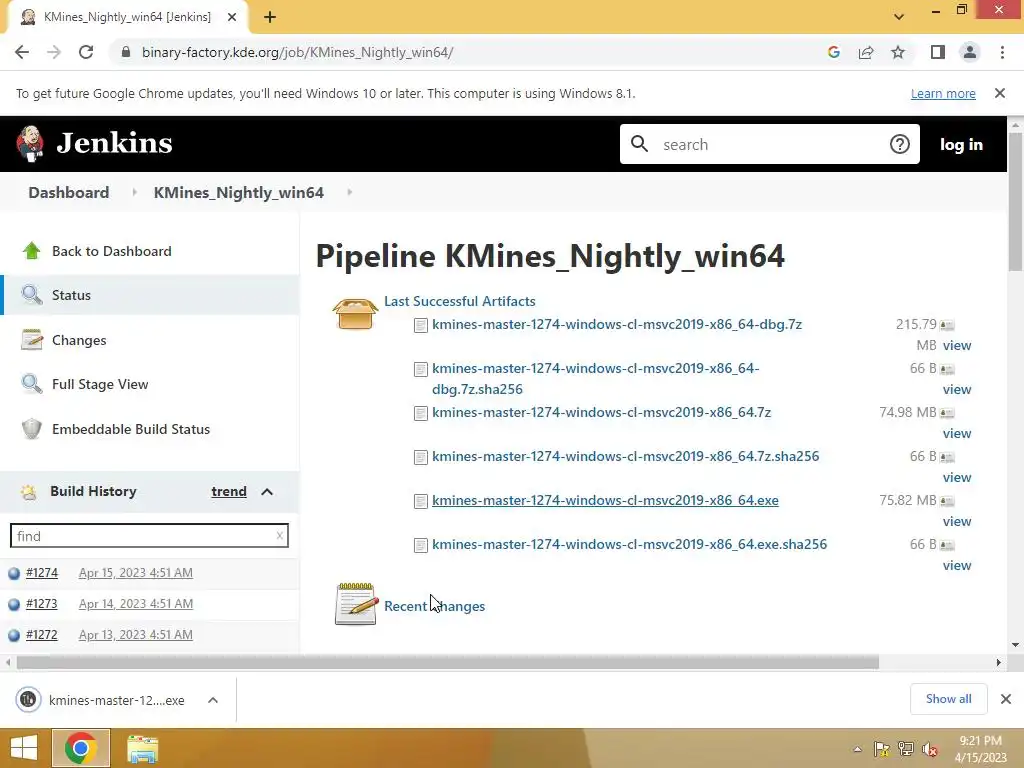Click view link for x86_64.exe.sha256
1024x768 pixels.
point(957,566)
